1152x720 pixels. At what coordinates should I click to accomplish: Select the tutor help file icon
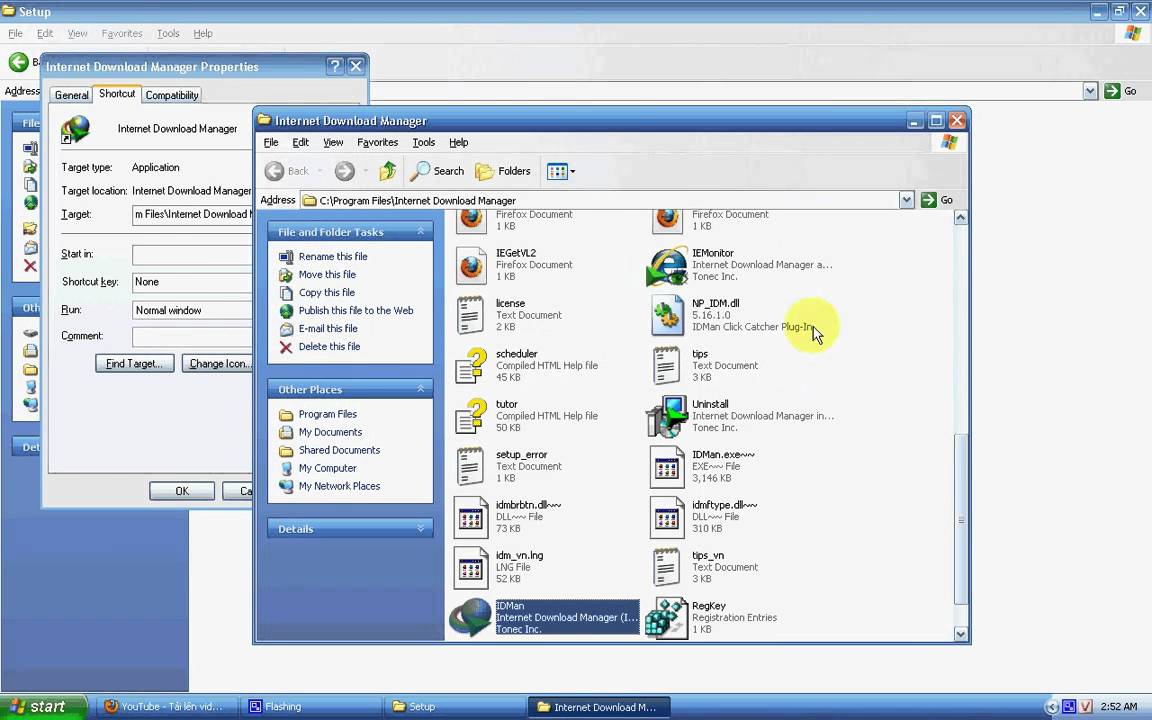(x=471, y=416)
